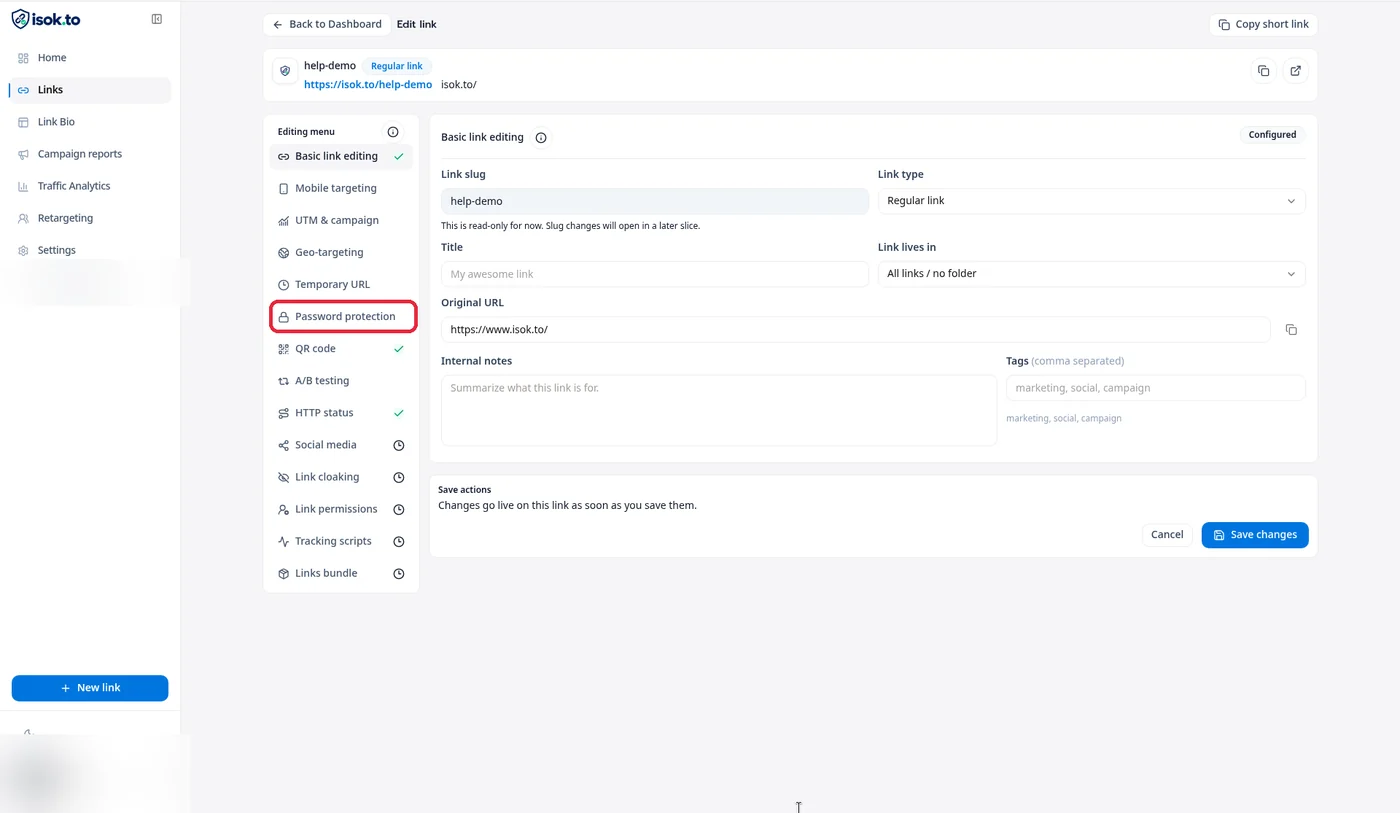1400x813 pixels.
Task: Click info icon next to Editing menu
Action: click(x=393, y=132)
